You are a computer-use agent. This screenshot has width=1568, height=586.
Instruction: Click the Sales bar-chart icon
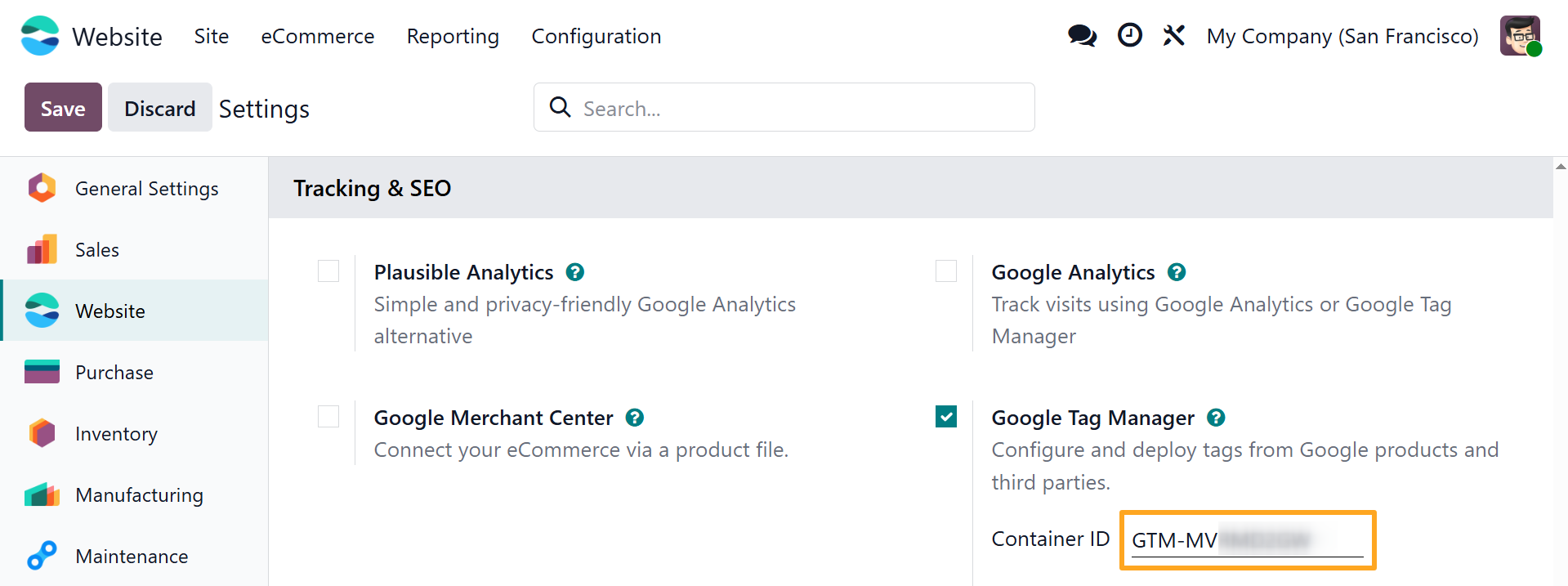(x=42, y=249)
